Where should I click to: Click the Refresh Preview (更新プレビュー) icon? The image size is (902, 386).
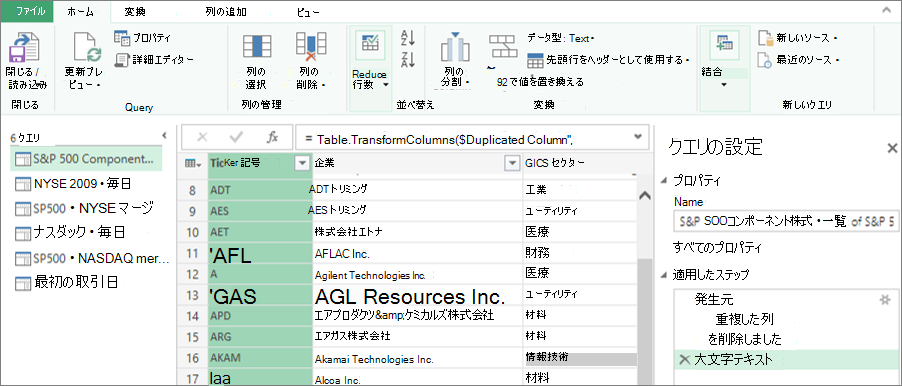87,47
